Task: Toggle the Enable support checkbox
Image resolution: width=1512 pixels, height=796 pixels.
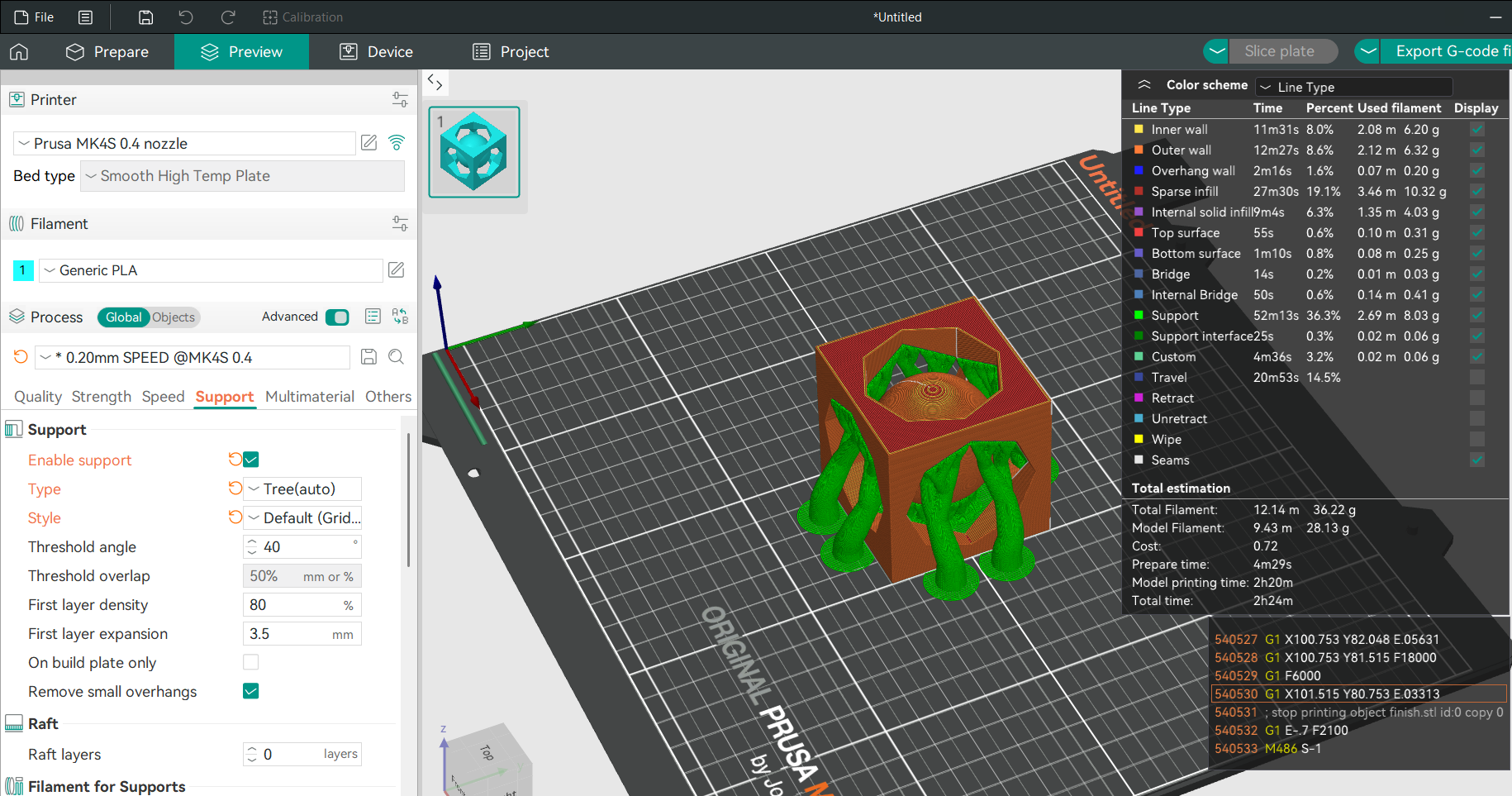Action: click(x=251, y=460)
